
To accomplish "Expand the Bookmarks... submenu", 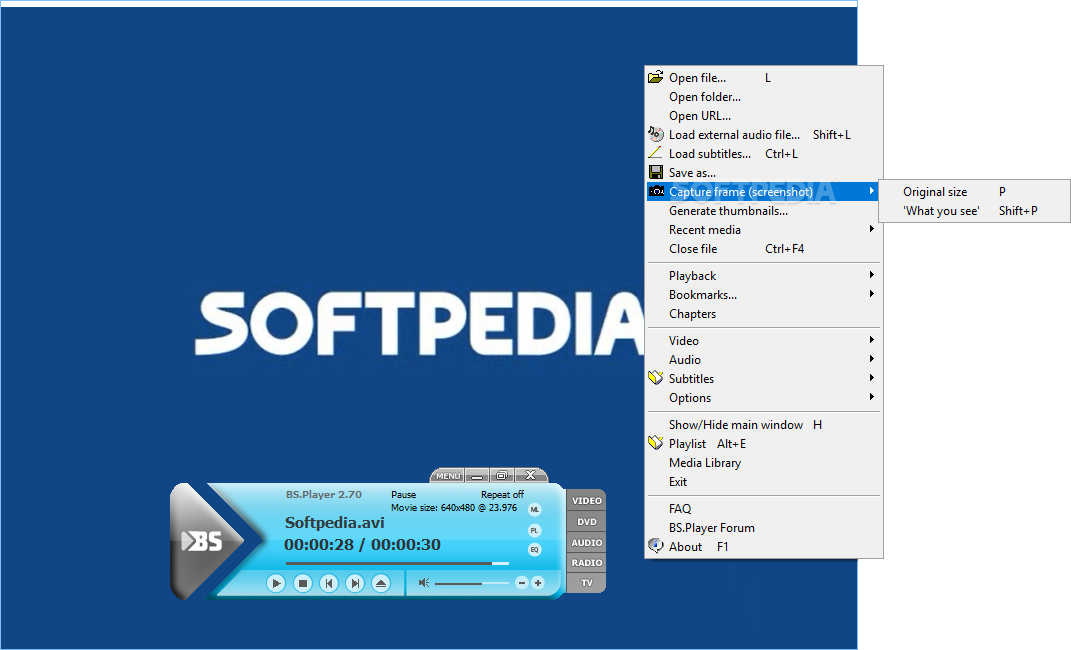I will click(x=764, y=295).
